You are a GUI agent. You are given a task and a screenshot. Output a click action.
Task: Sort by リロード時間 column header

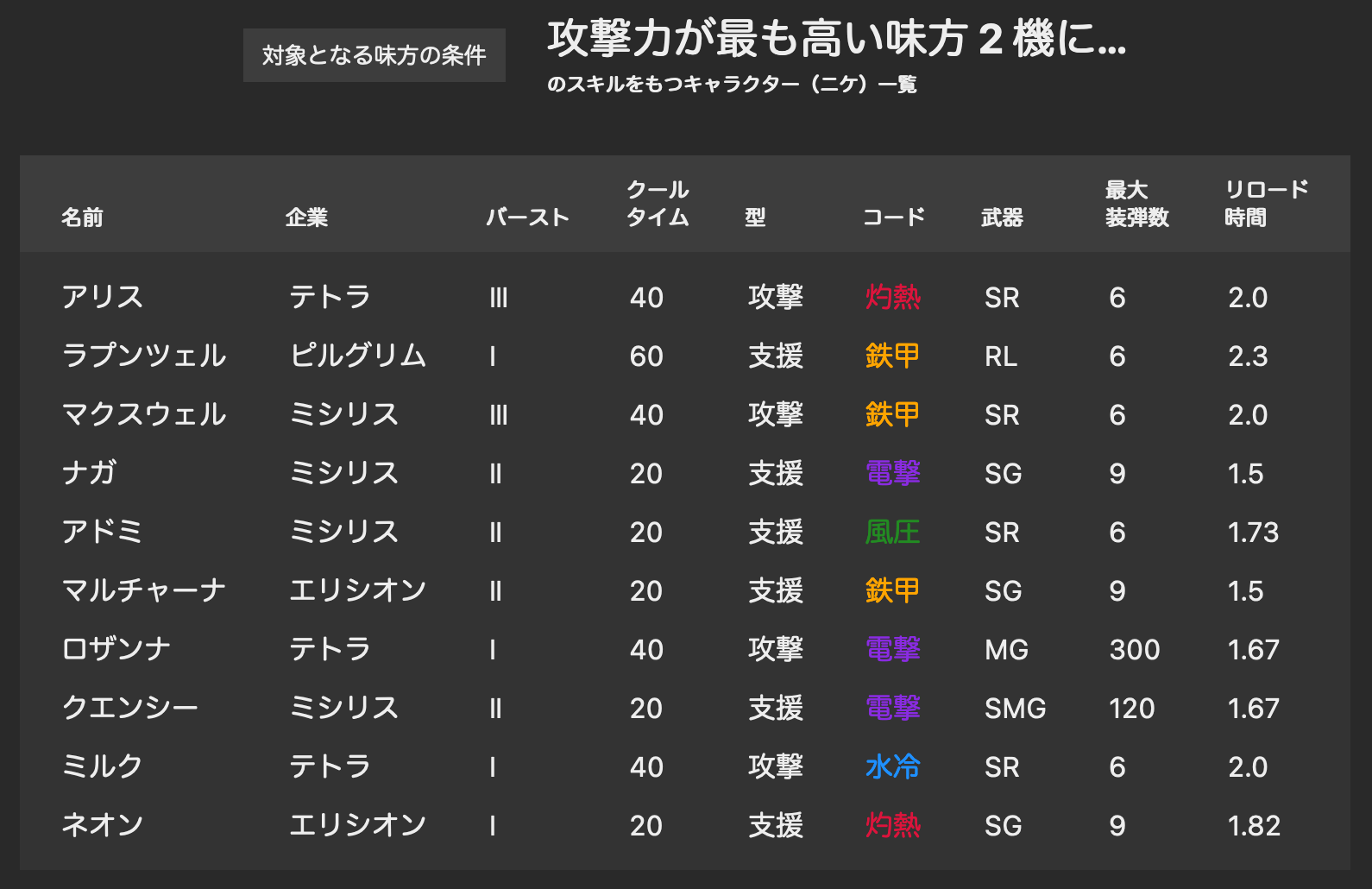point(1266,204)
